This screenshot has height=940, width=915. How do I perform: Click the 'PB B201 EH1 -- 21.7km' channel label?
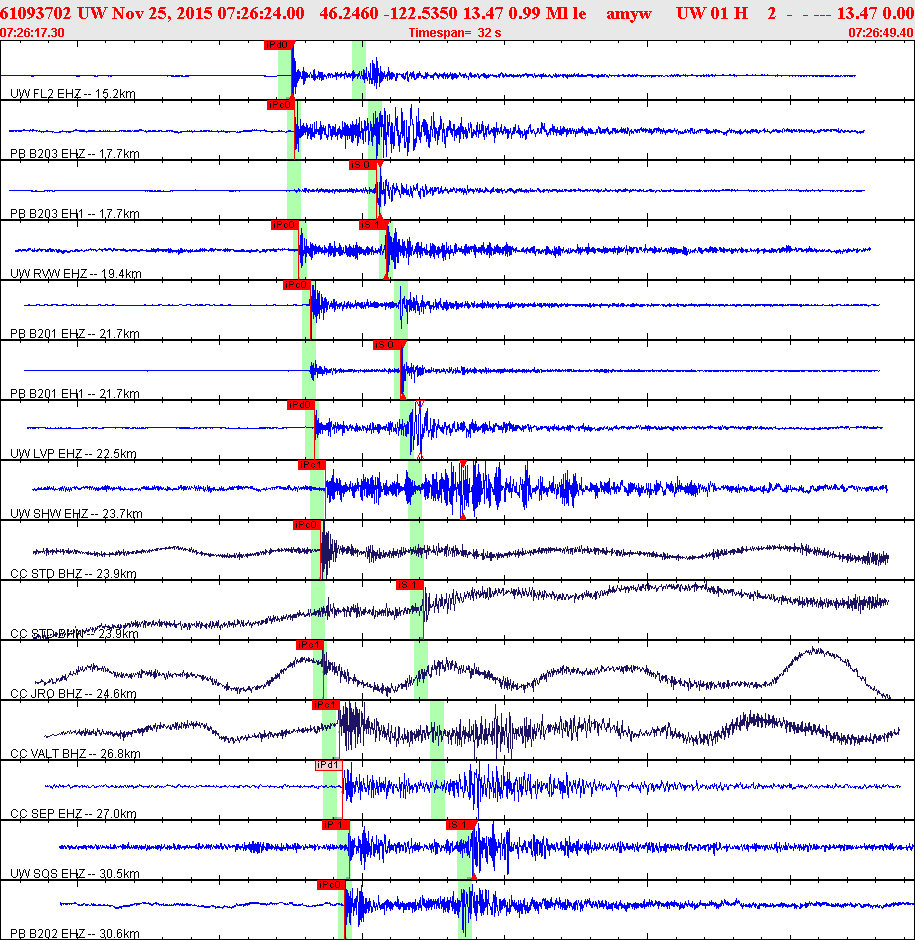[75, 393]
